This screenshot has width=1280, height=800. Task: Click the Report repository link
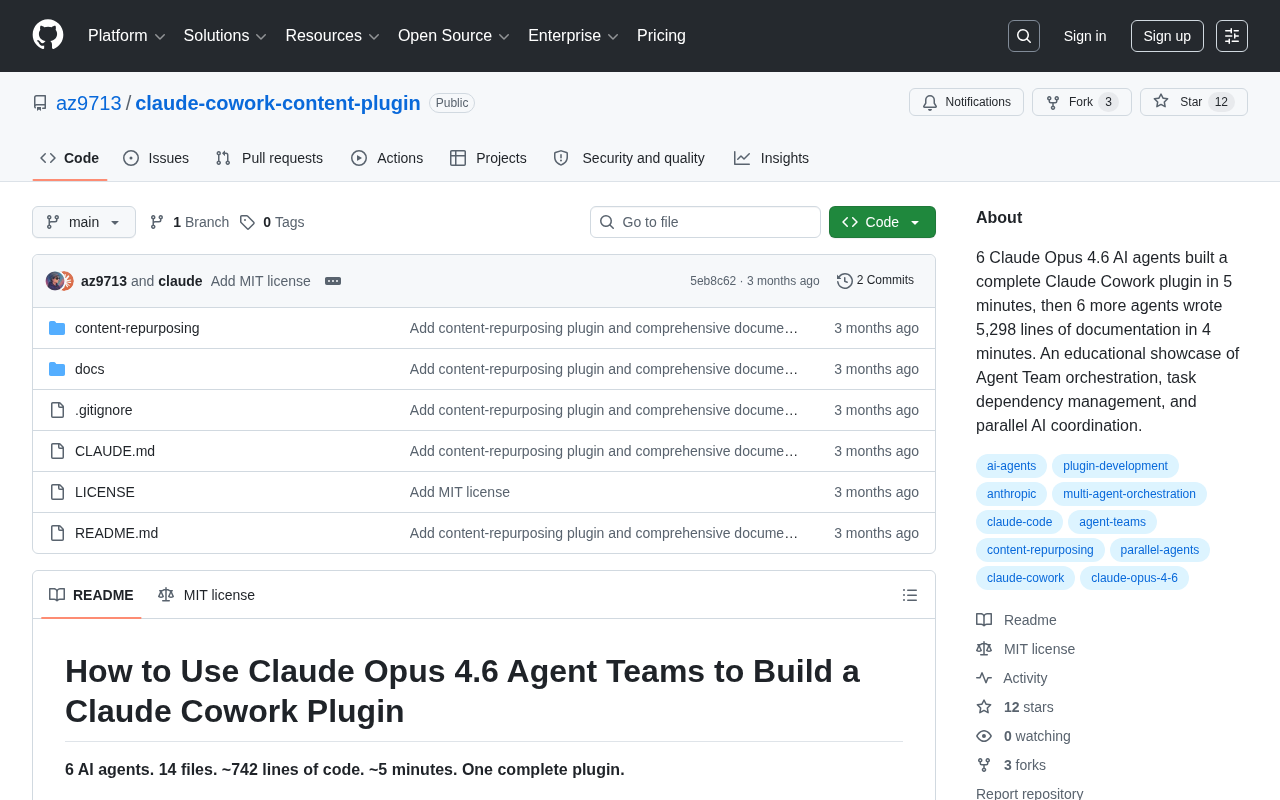click(x=1030, y=794)
